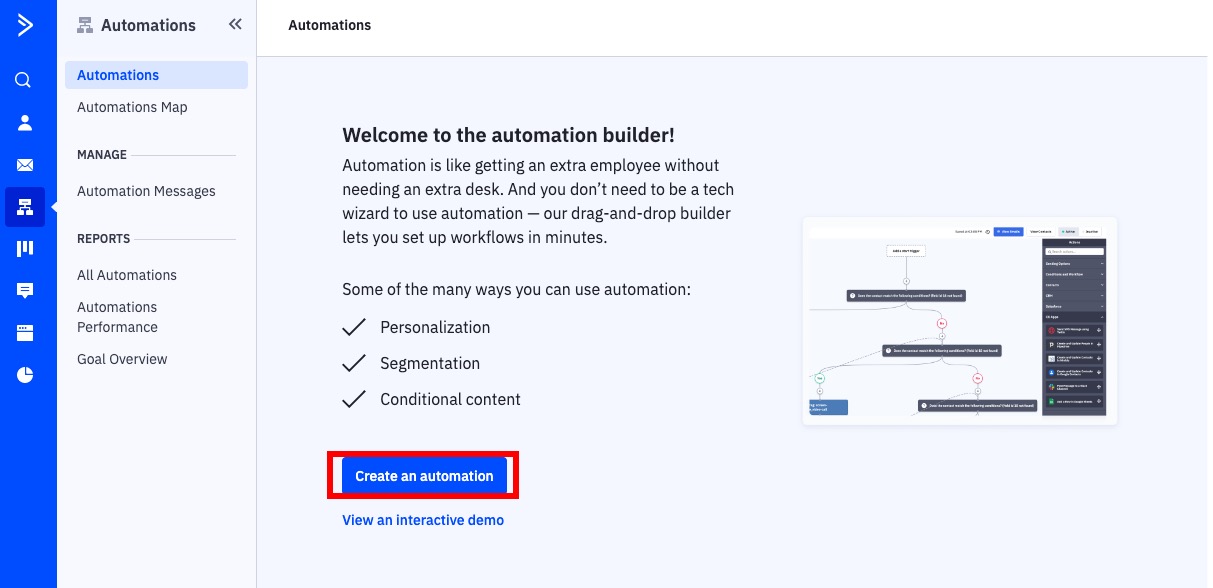The image size is (1213, 588).
Task: Open the search magnifier icon
Action: [x=24, y=80]
